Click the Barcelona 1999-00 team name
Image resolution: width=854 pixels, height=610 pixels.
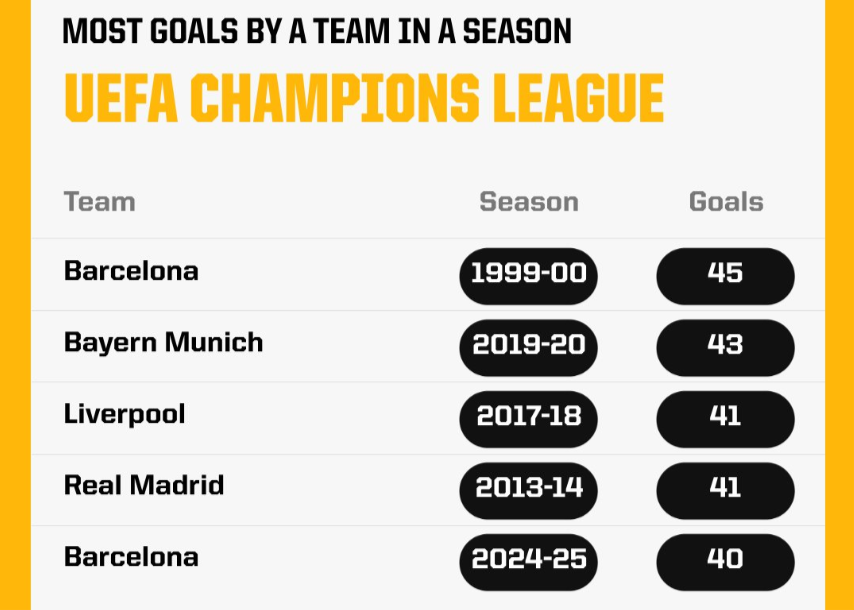(x=131, y=270)
